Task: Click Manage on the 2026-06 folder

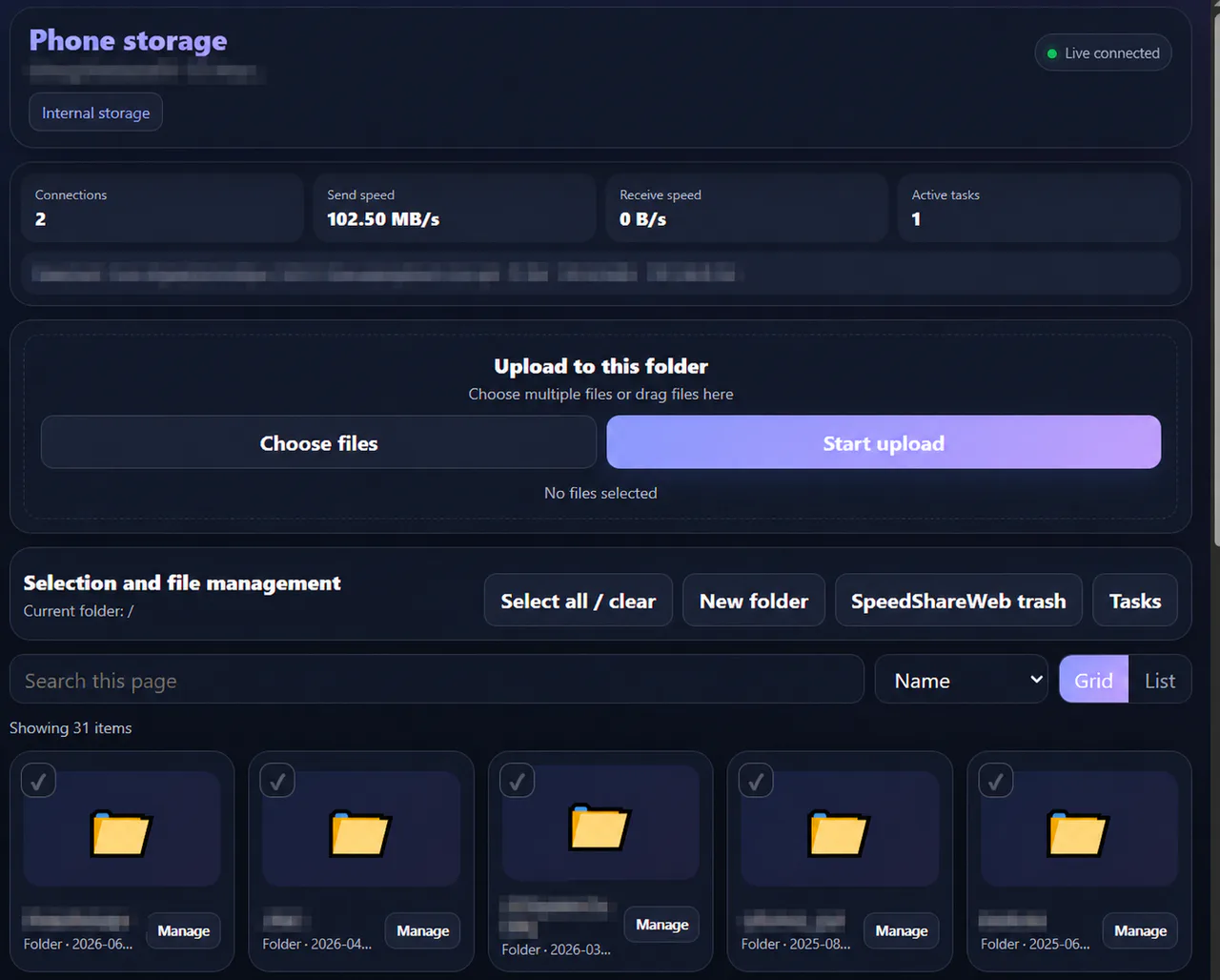Action: coord(184,930)
